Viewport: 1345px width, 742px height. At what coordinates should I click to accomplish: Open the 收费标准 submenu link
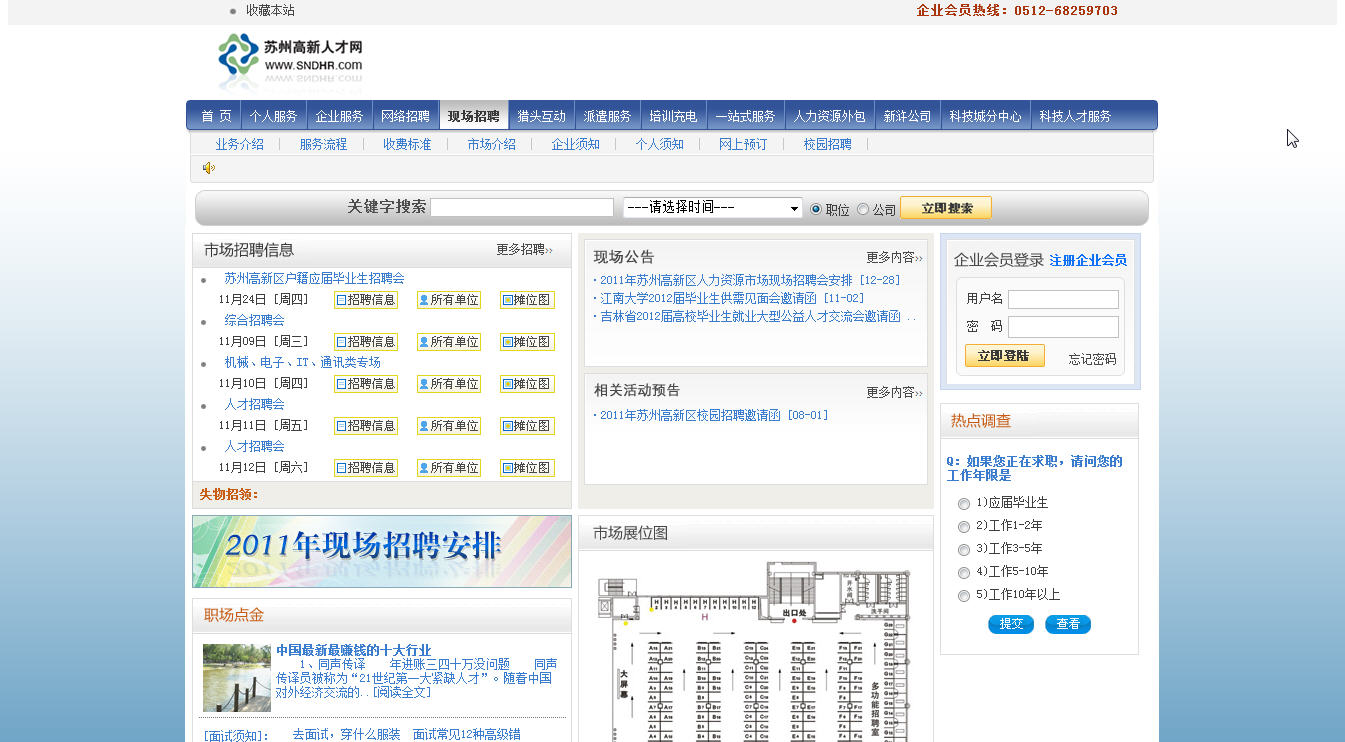coord(407,144)
